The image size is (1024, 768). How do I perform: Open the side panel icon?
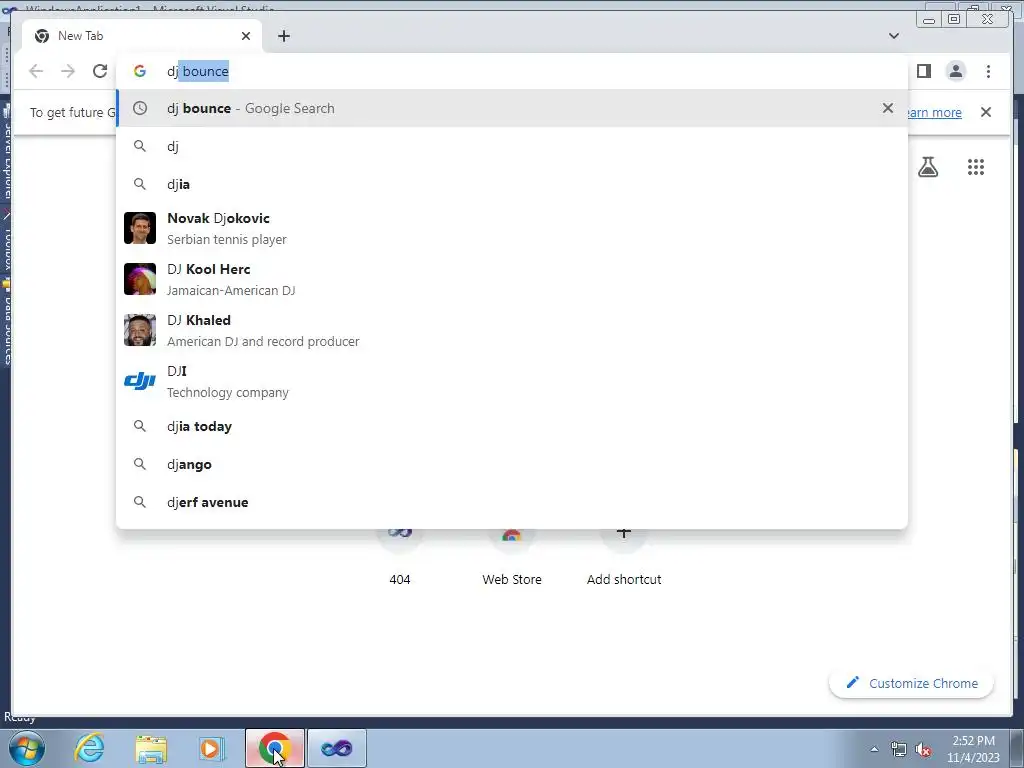pyautogui.click(x=923, y=71)
